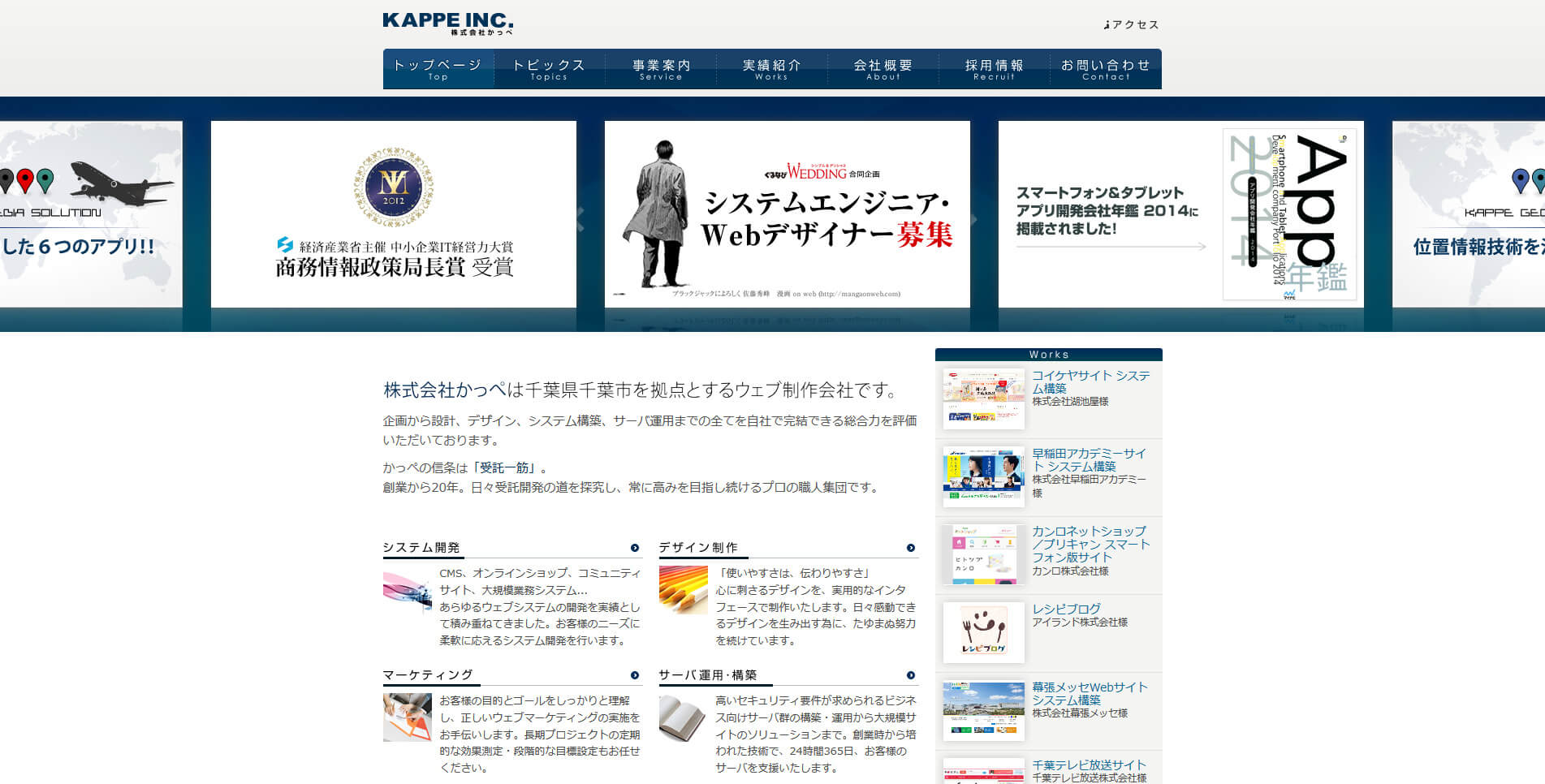Click the carousel next arrow
Screen dimensions: 1545x784
click(x=973, y=218)
